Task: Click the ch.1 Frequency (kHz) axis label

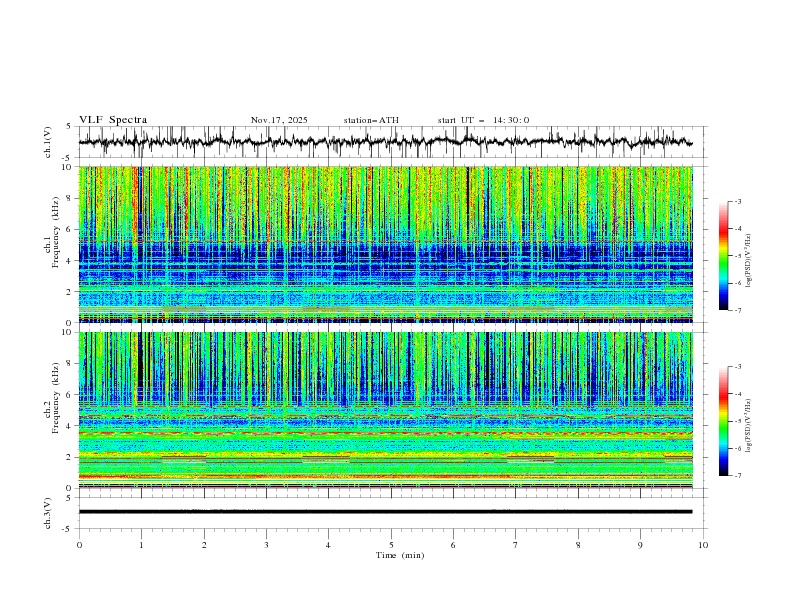Action: [53, 232]
